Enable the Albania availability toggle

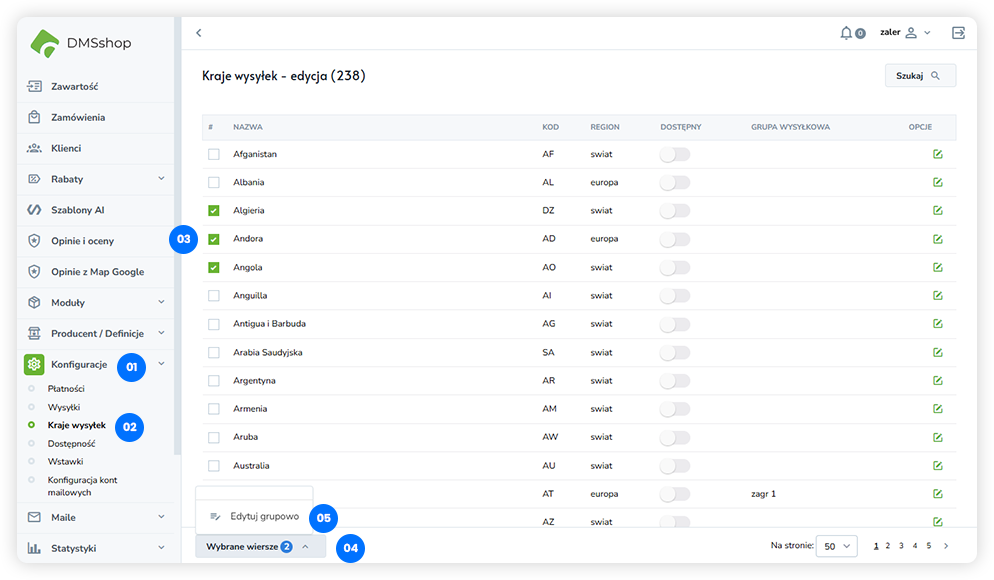click(x=675, y=183)
